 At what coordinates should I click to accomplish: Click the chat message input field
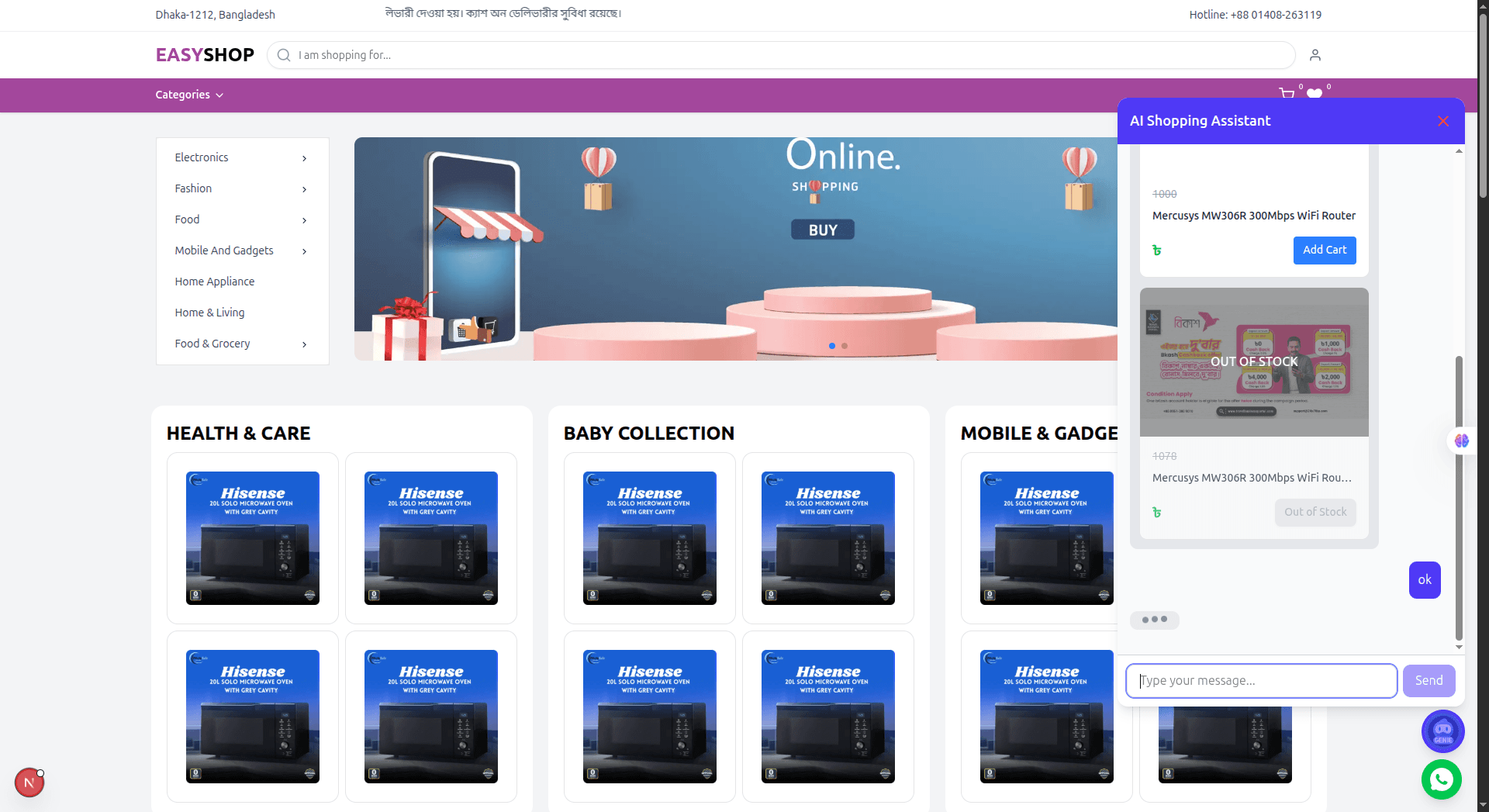click(x=1261, y=680)
